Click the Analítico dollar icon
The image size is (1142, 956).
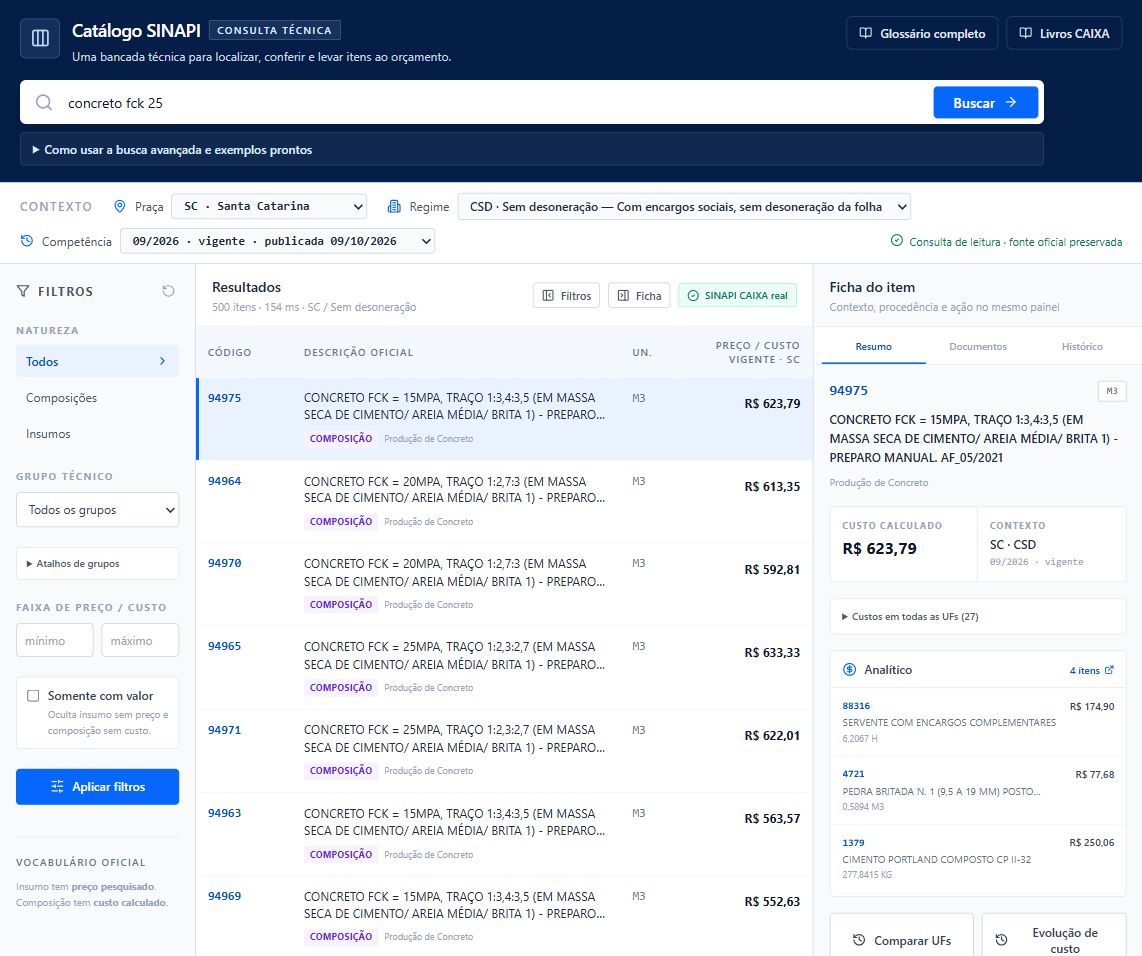(849, 670)
